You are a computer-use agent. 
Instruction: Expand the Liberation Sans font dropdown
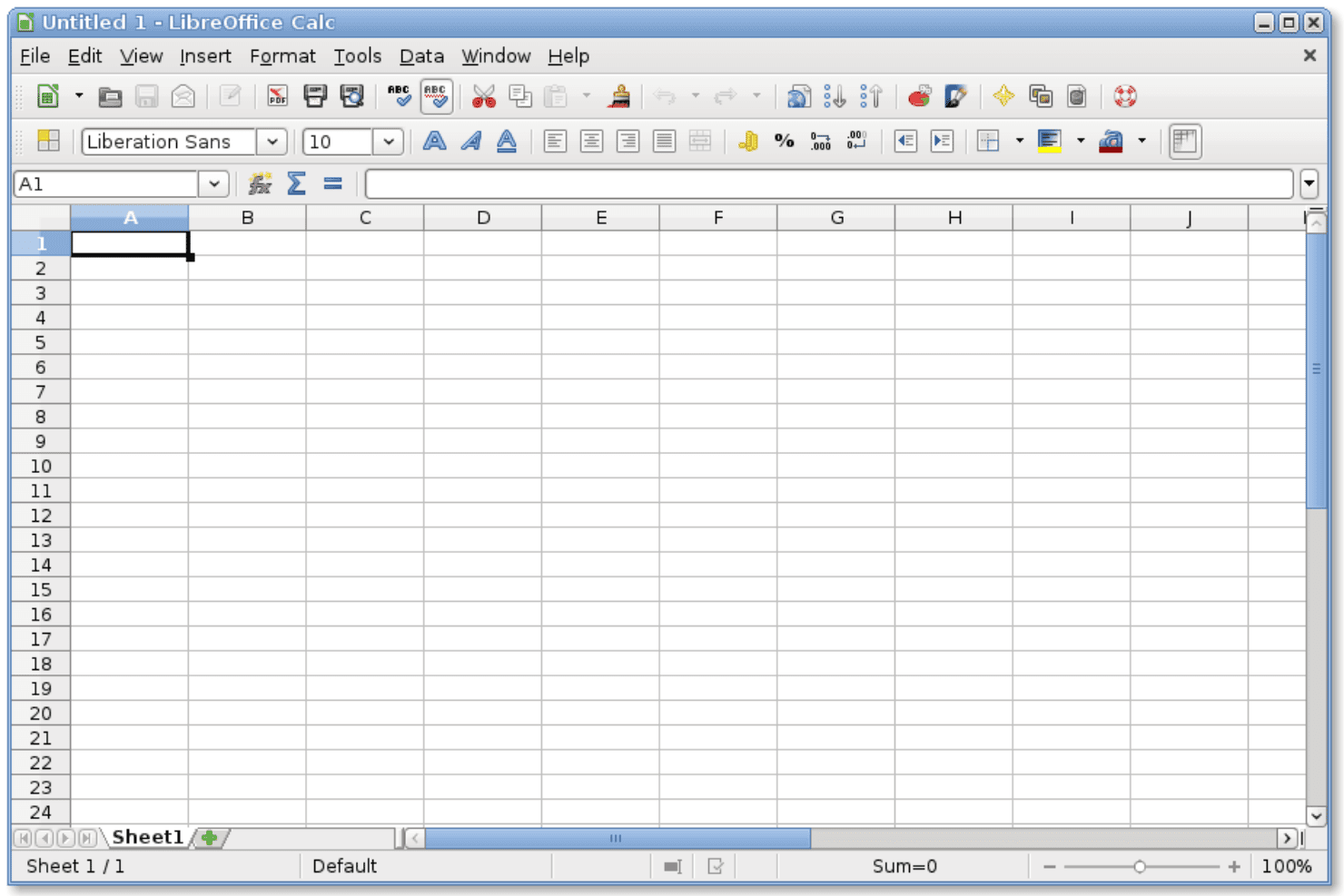click(x=272, y=142)
